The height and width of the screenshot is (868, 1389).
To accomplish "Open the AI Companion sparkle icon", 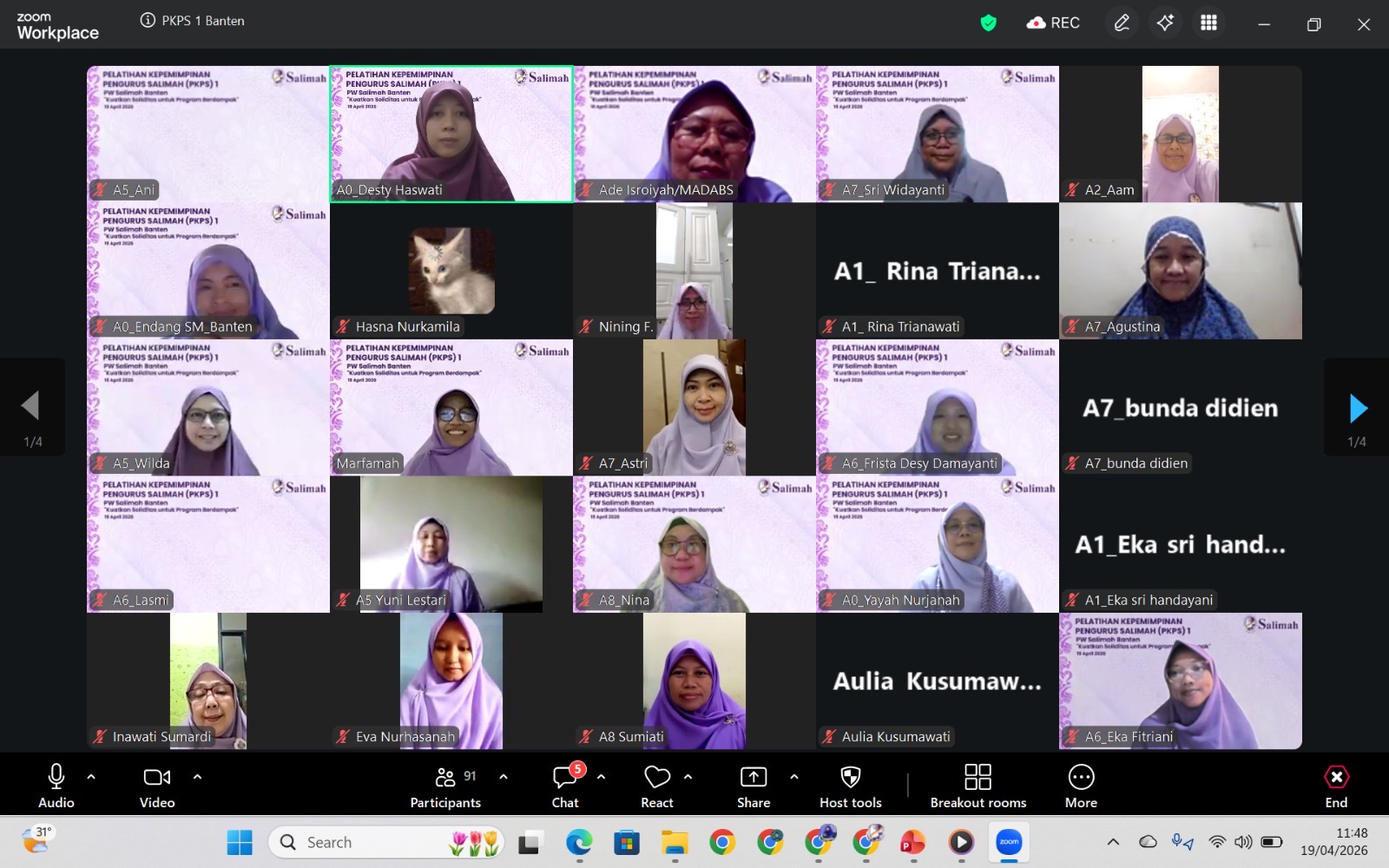I will tap(1165, 23).
